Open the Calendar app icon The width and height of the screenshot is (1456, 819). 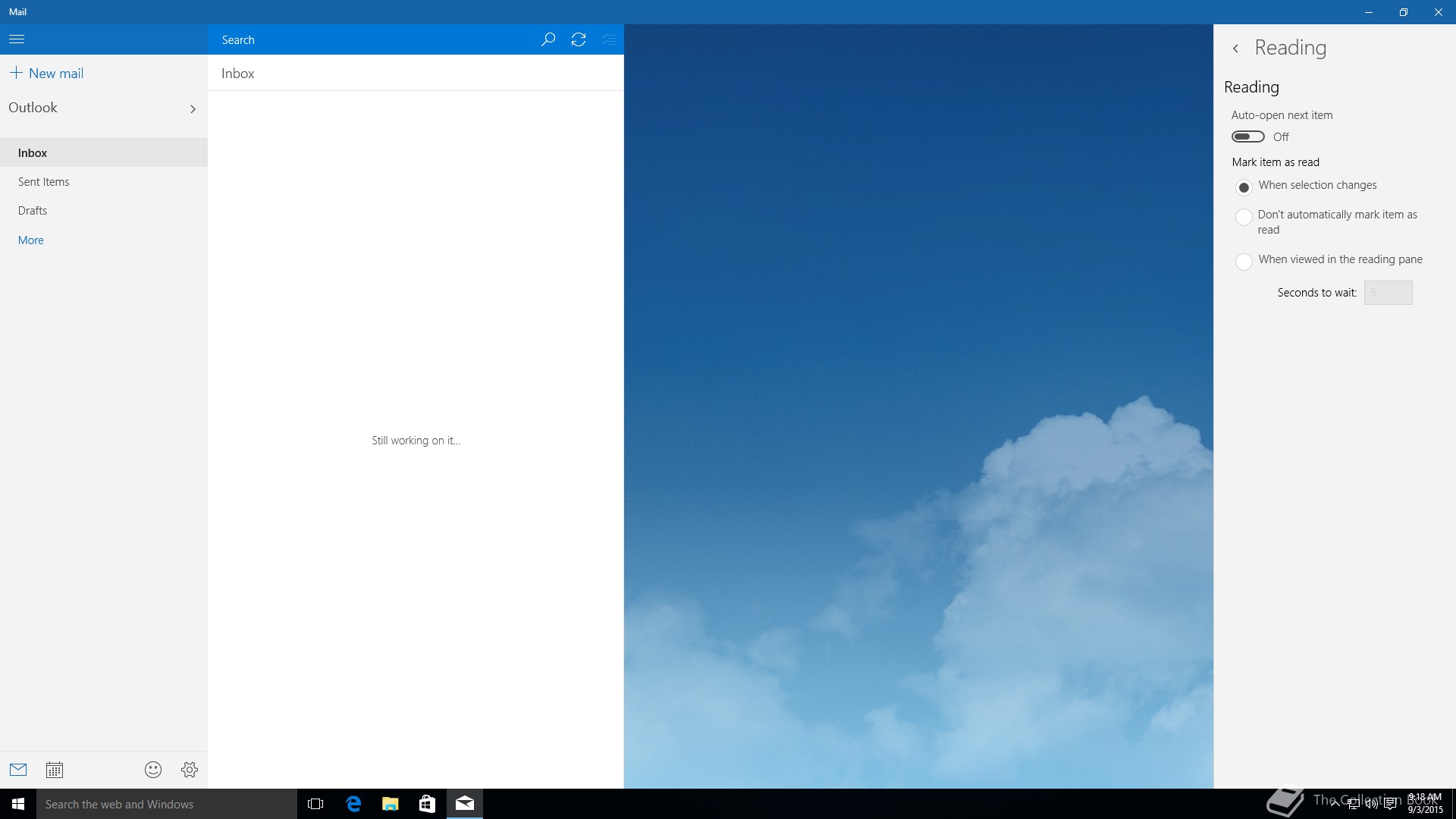(x=55, y=770)
